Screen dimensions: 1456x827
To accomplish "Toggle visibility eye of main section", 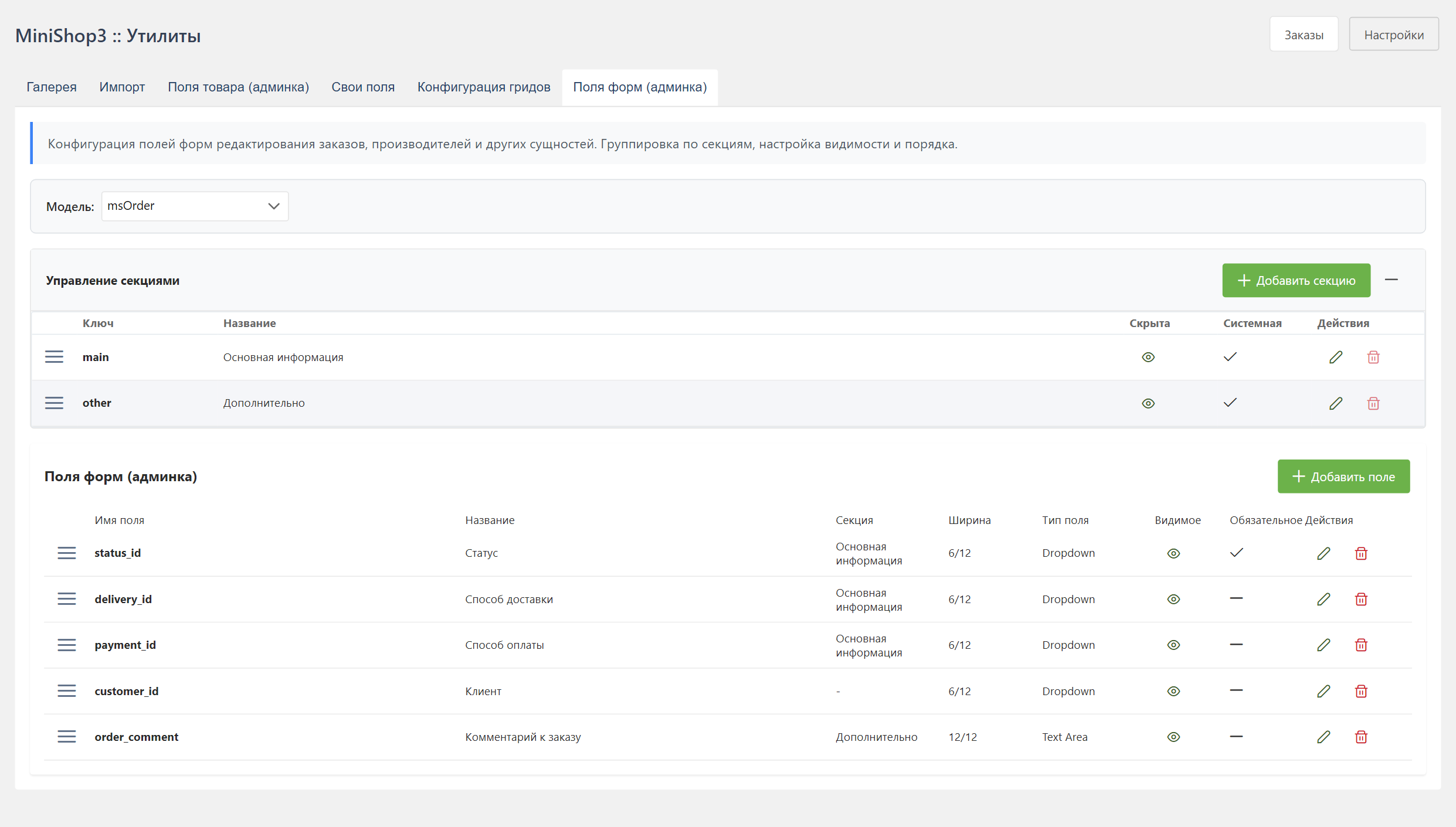I will pos(1148,357).
